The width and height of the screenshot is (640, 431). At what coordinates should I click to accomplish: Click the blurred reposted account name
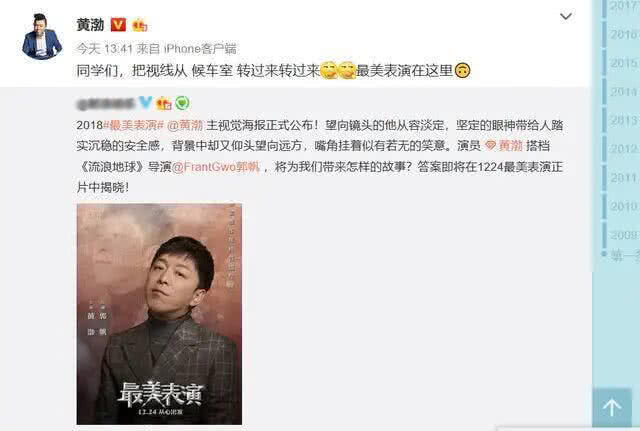pyautogui.click(x=106, y=104)
